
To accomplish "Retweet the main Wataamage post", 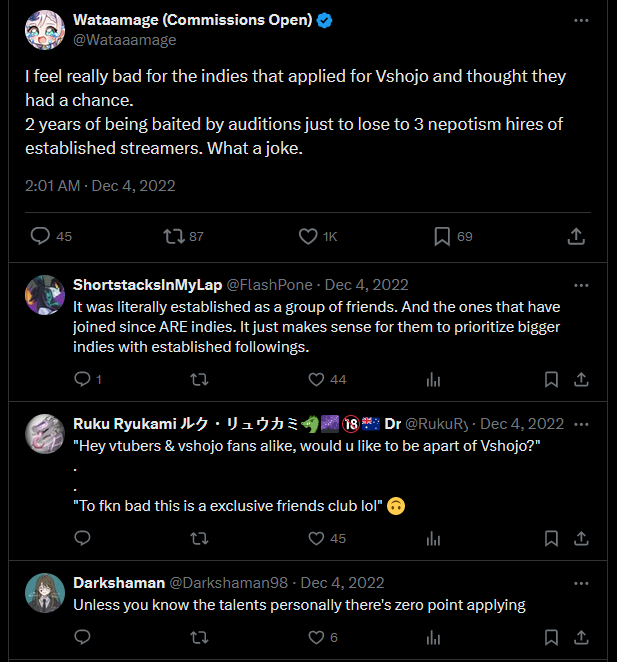I will 174,236.
